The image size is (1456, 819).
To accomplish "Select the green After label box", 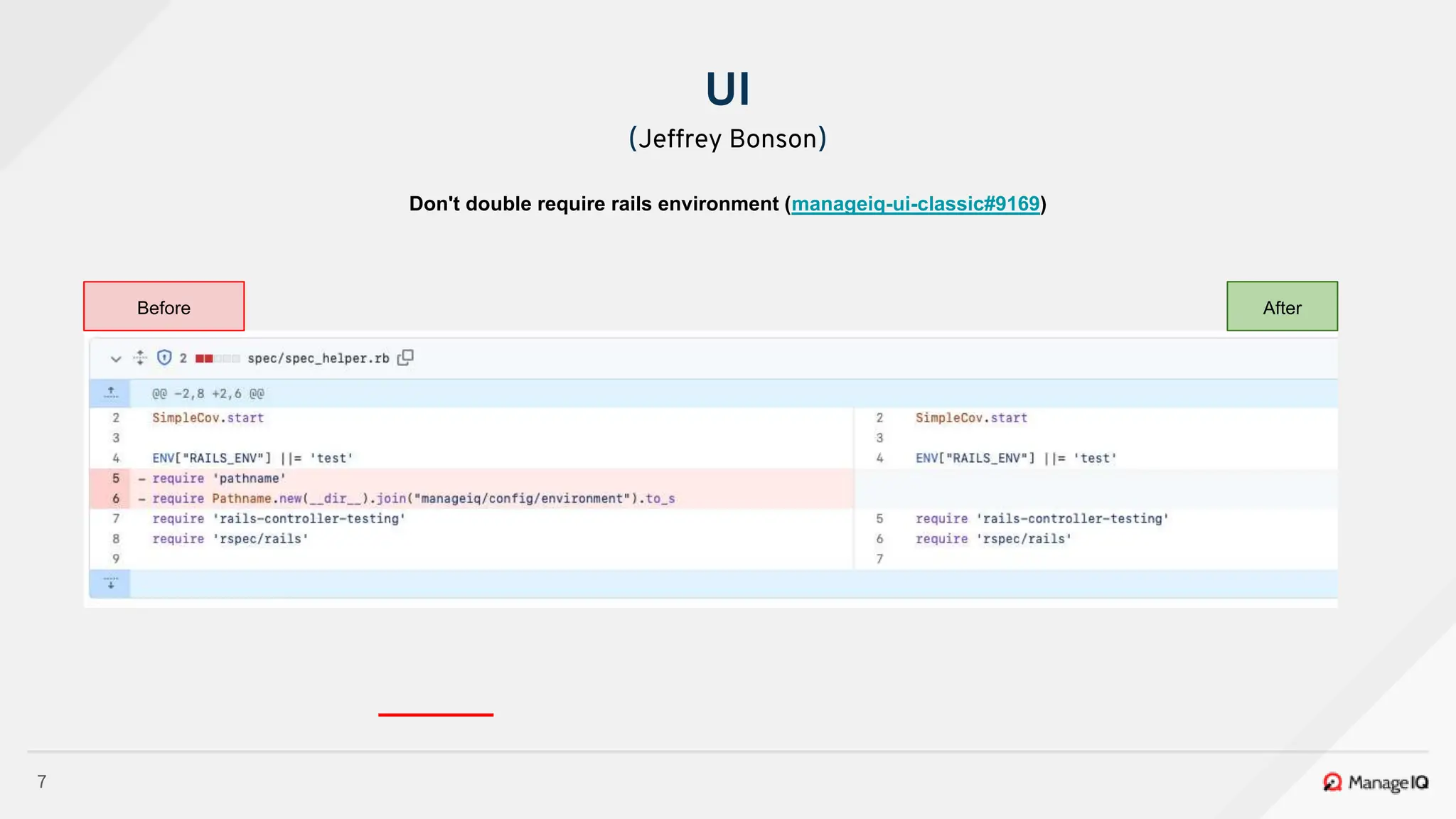I will [x=1282, y=306].
